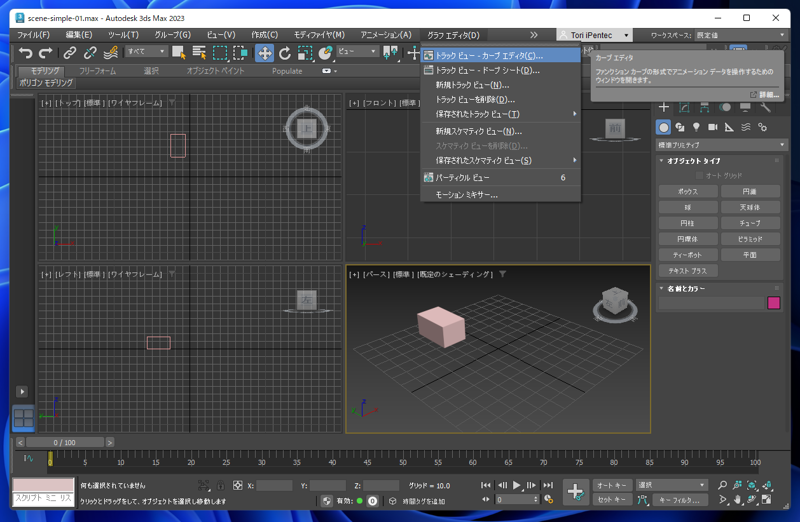Open the Cameras category in the Create panel

pyautogui.click(x=713, y=128)
